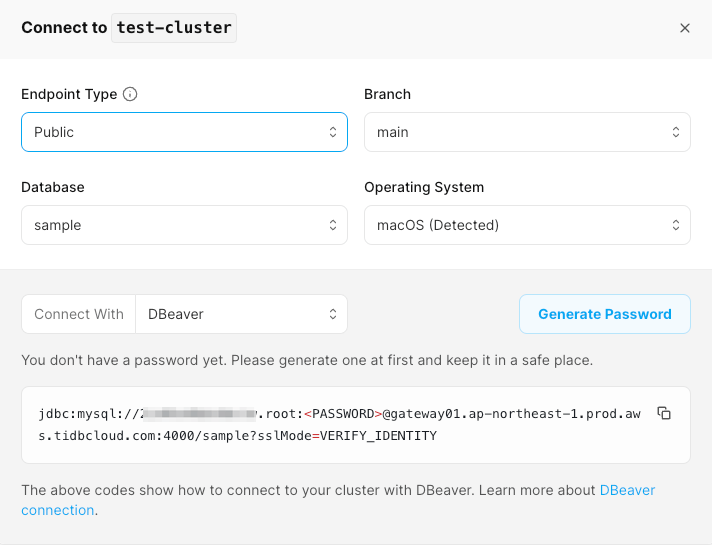
Task: Expand the Branch dropdown showing main
Action: [x=527, y=132]
